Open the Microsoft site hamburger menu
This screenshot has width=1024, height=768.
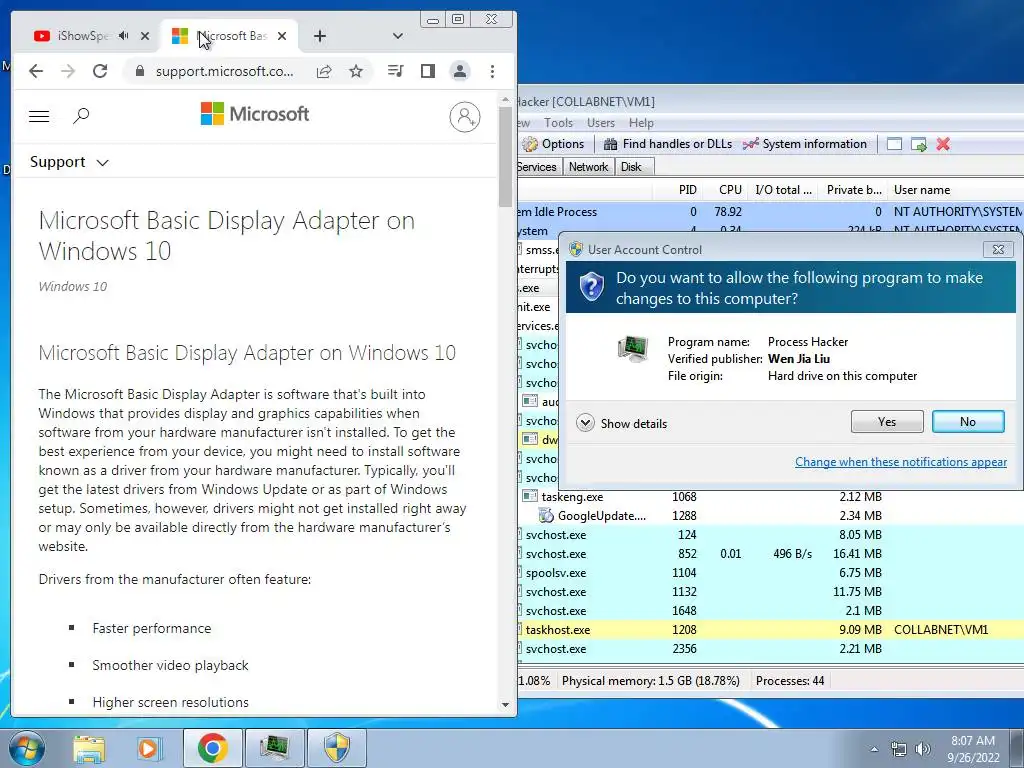(x=39, y=116)
